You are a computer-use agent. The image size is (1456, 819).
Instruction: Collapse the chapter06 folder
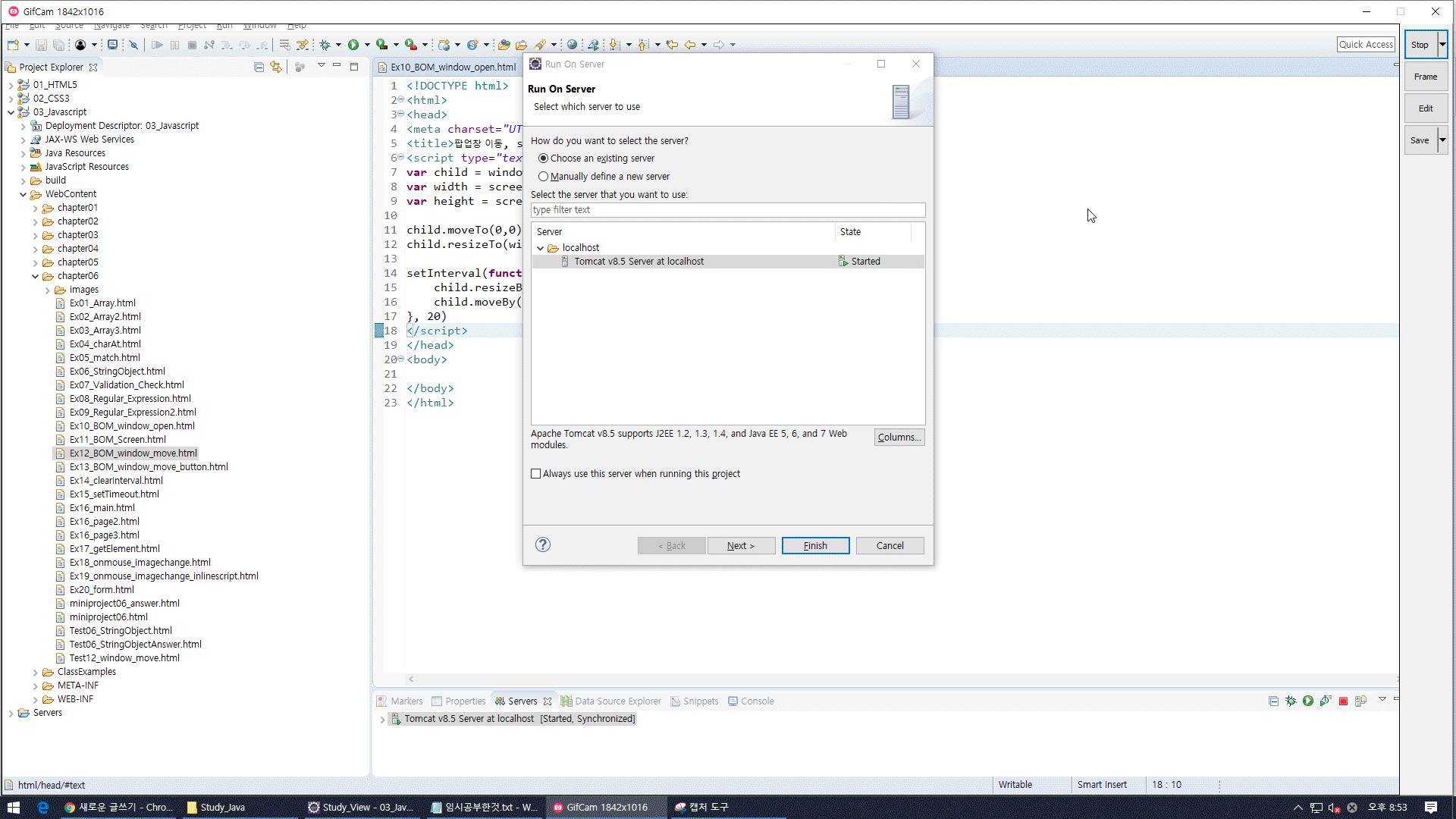pos(35,276)
